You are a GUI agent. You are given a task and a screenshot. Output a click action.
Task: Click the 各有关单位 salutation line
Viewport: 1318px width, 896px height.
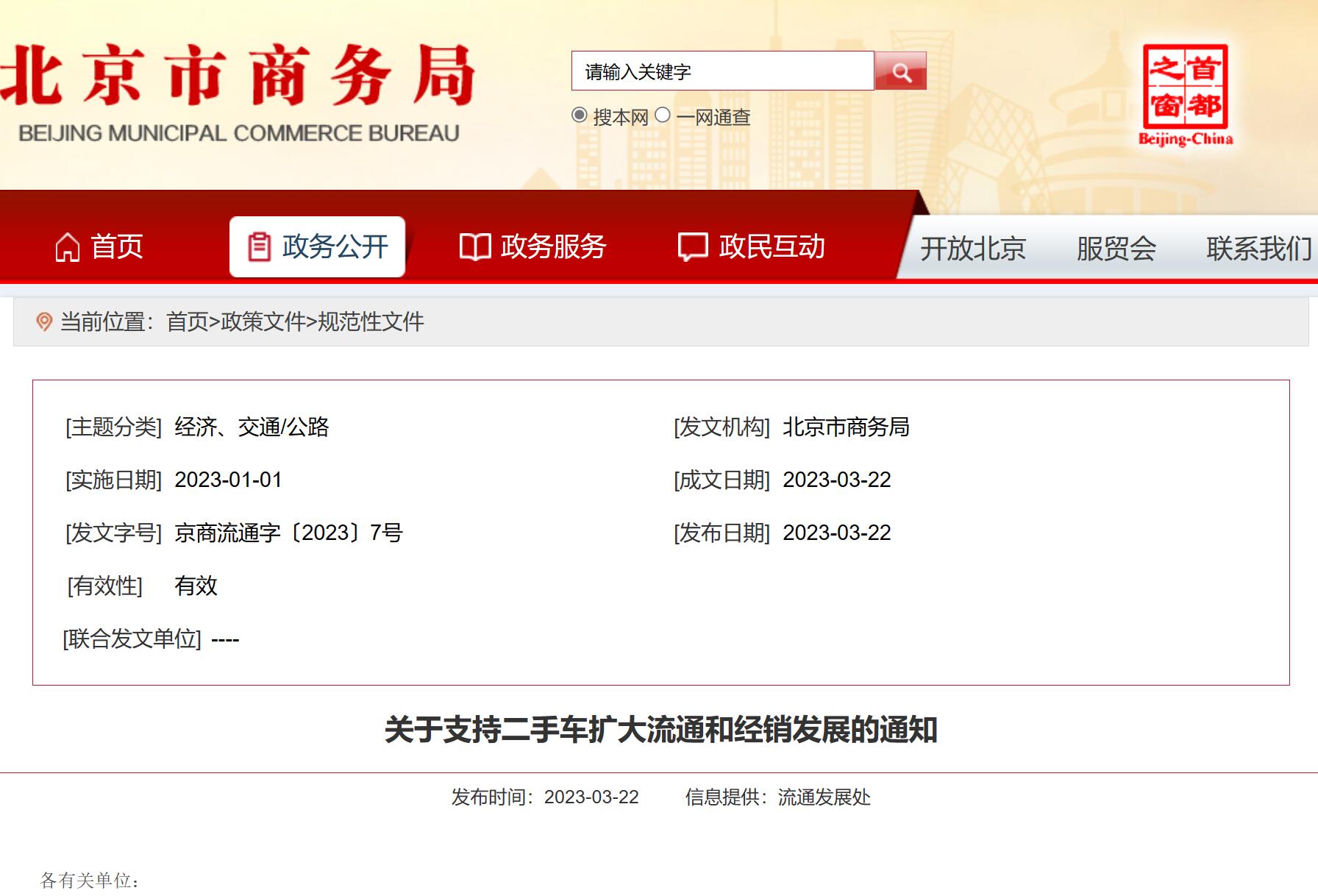pyautogui.click(x=90, y=880)
